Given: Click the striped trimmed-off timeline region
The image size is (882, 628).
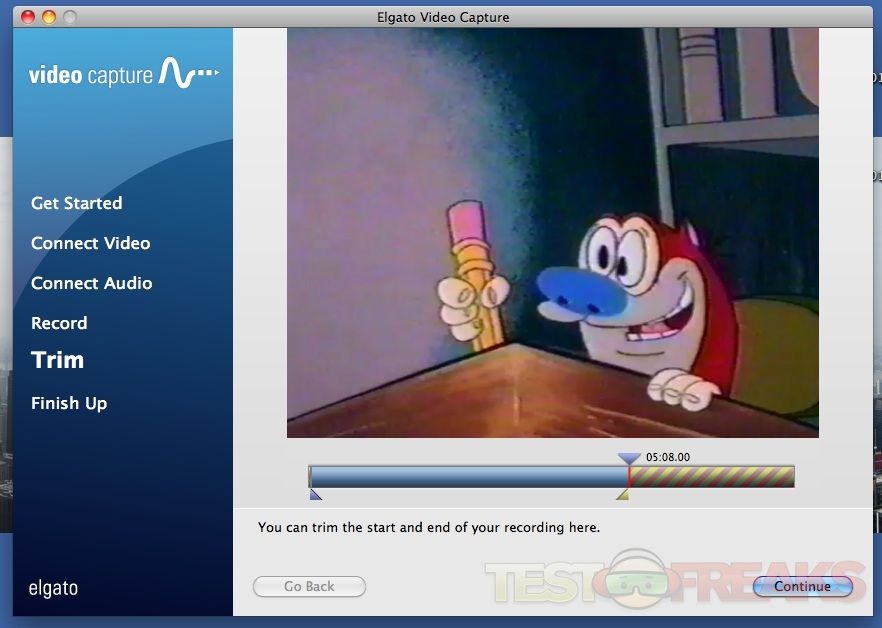Looking at the screenshot, I should (712, 476).
